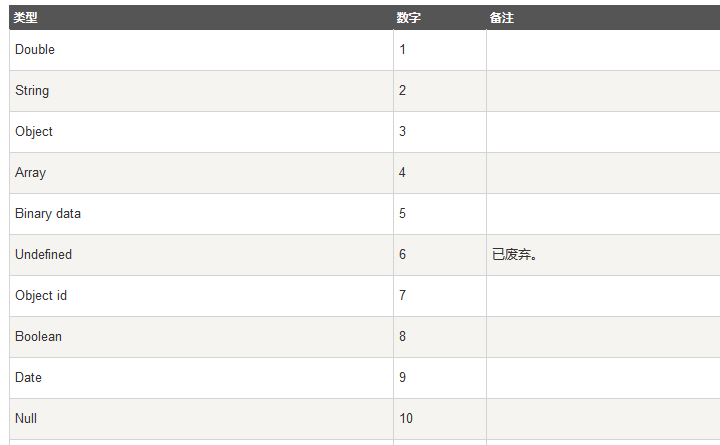Select the Undefined type cell
Screen dimensions: 720x445
pyautogui.click(x=201, y=255)
